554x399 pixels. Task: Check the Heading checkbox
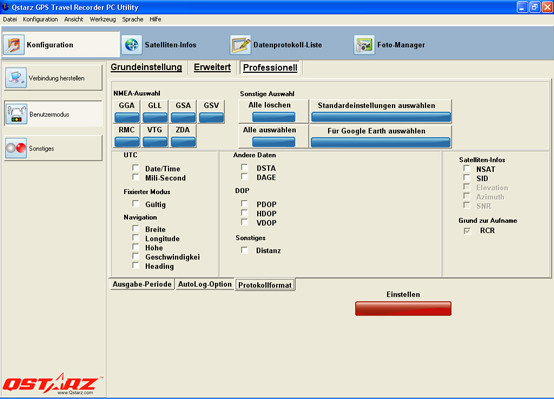[x=136, y=265]
